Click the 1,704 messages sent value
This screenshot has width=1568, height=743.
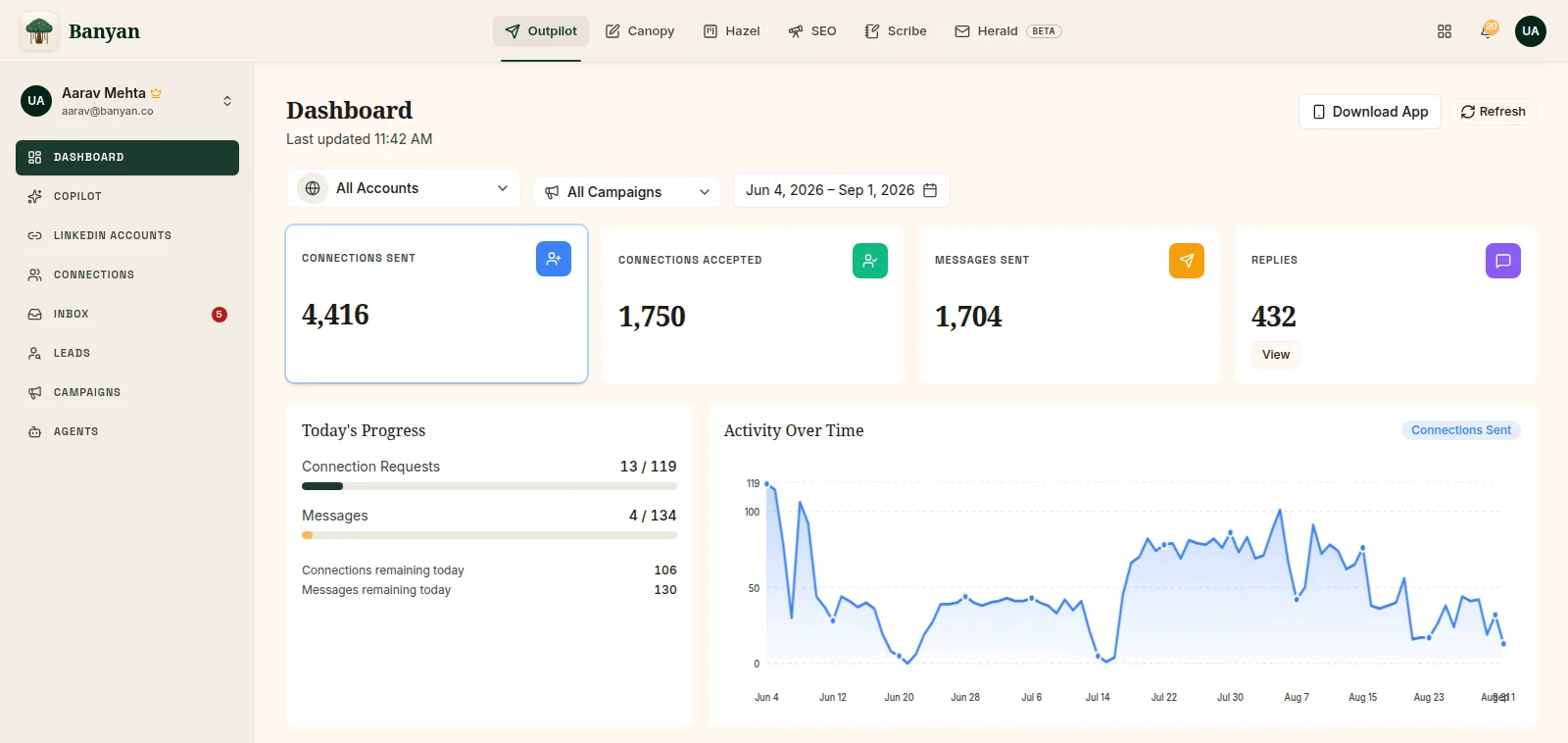click(968, 317)
